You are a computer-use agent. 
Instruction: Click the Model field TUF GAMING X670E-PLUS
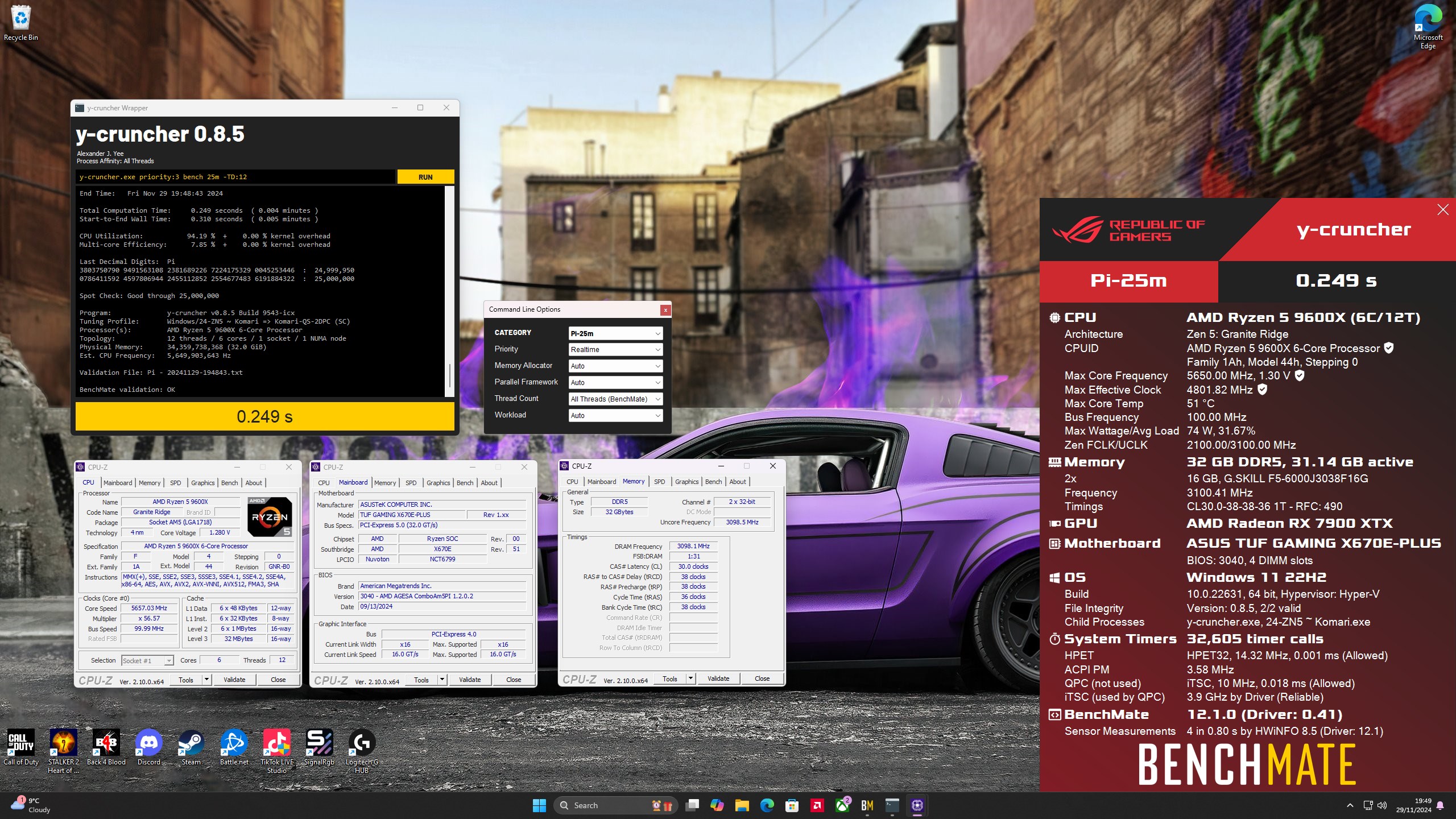[x=412, y=515]
